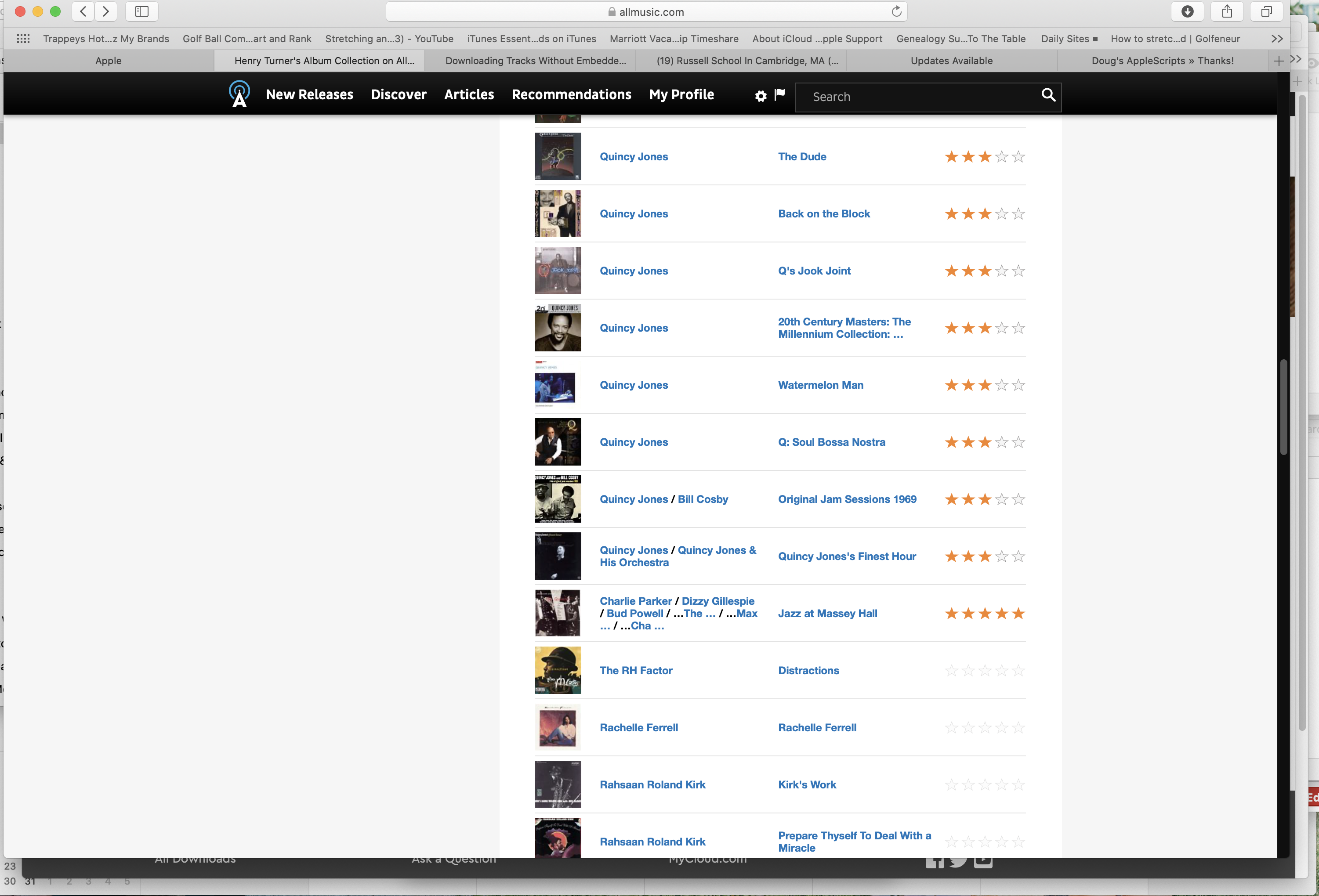Click the Safari share icon
The image size is (1319, 896).
point(1228,11)
